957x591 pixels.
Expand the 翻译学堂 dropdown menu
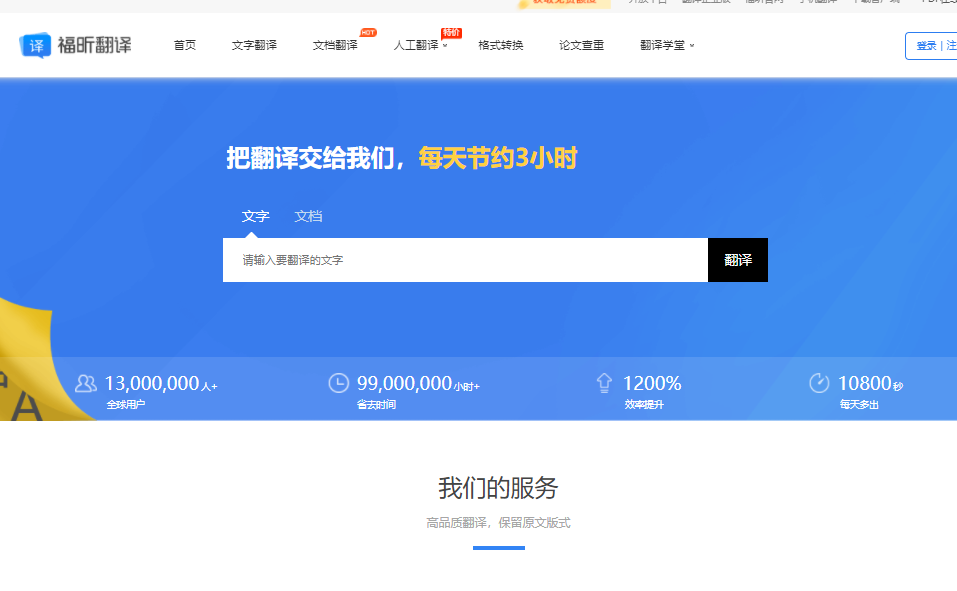click(x=663, y=45)
